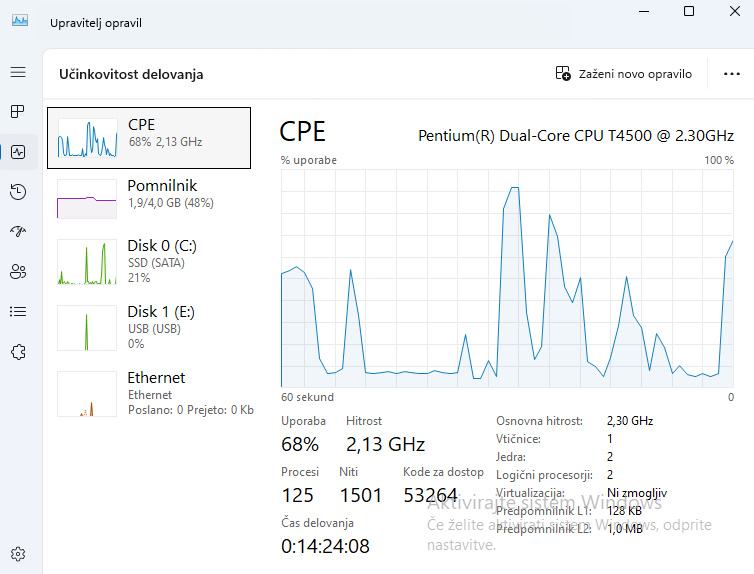Click the Ethernet mini graph thumbnail
The image size is (754, 574).
[x=87, y=394]
